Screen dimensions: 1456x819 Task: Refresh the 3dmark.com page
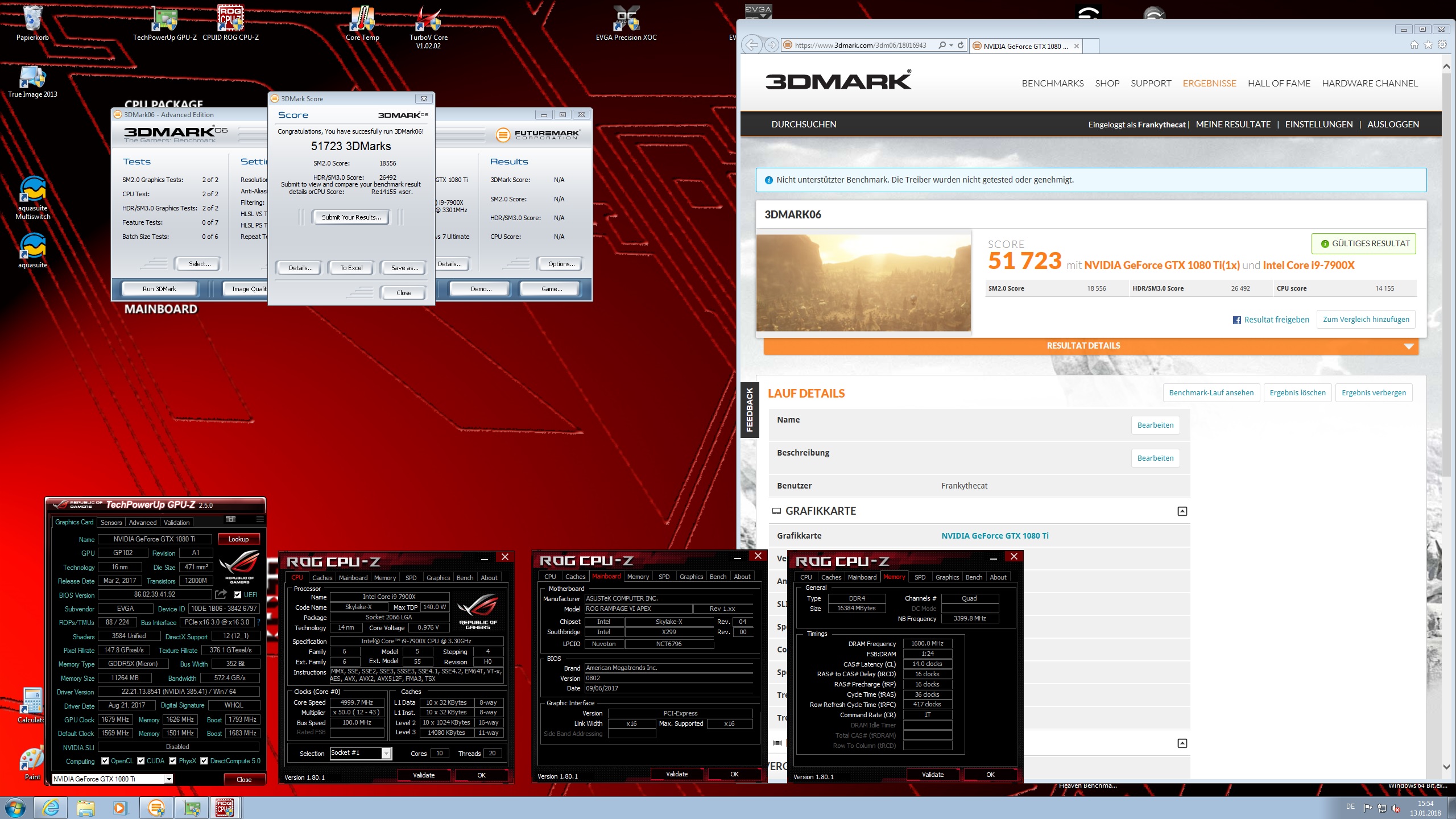(961, 45)
